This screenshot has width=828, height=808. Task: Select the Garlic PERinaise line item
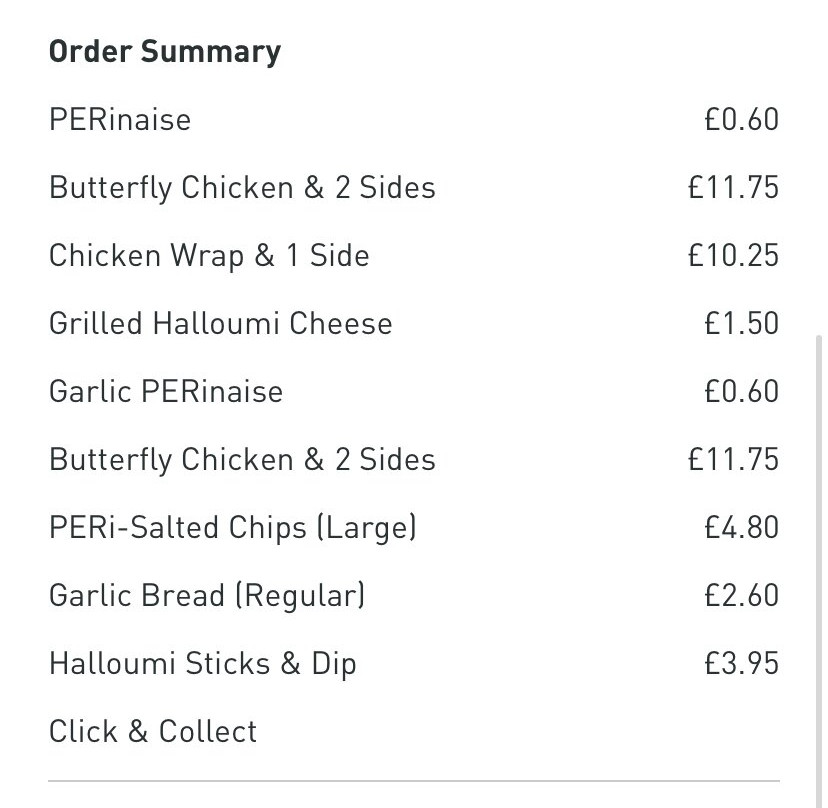pos(166,391)
